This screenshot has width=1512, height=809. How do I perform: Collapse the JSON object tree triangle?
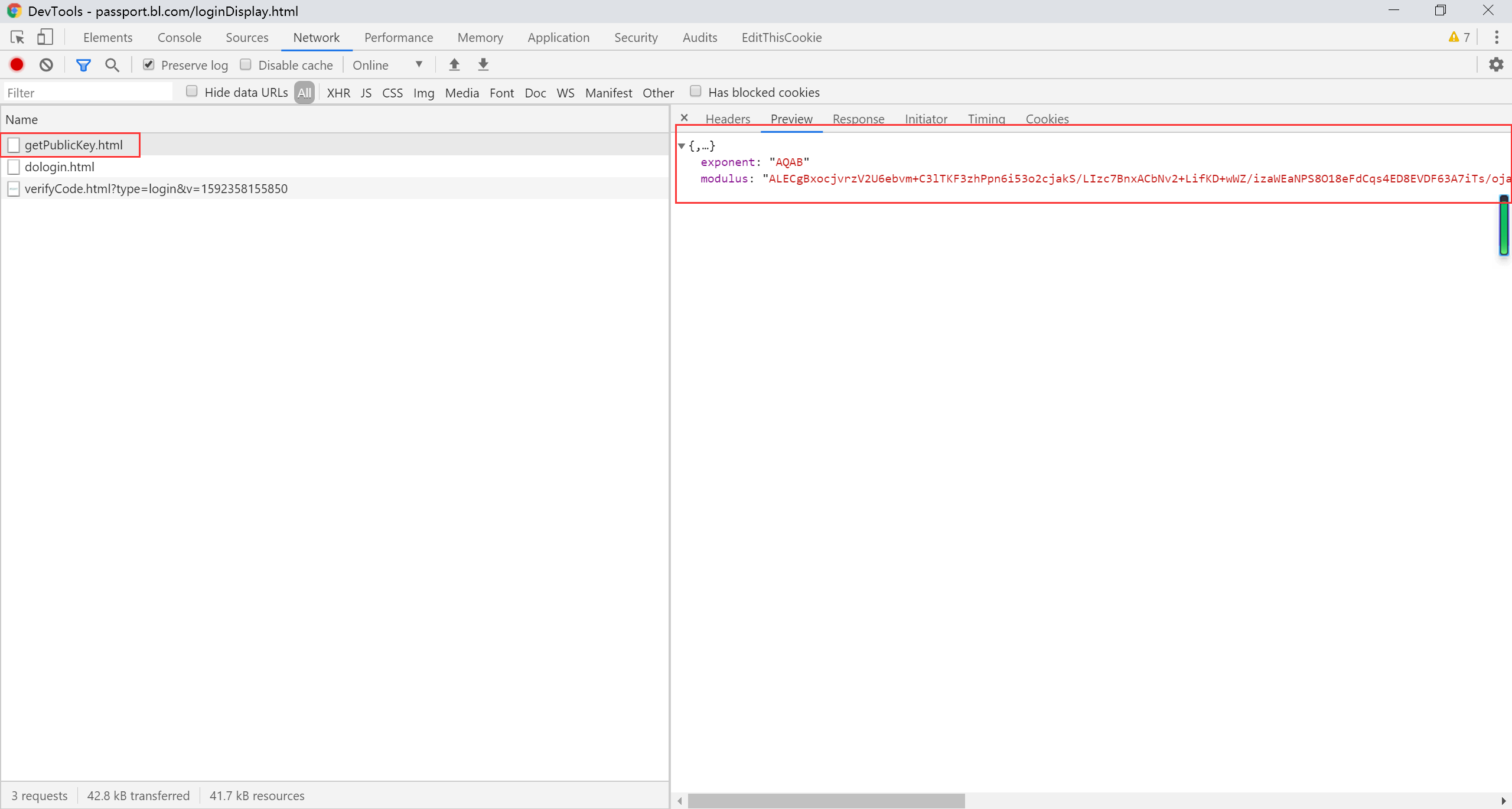(682, 146)
